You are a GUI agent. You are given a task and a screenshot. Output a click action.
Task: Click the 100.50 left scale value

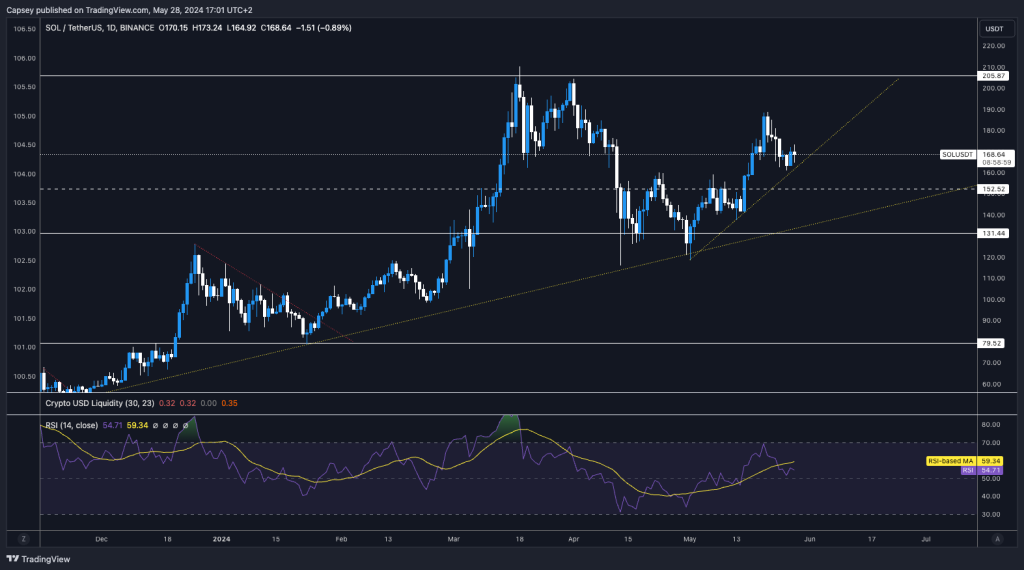(x=24, y=377)
